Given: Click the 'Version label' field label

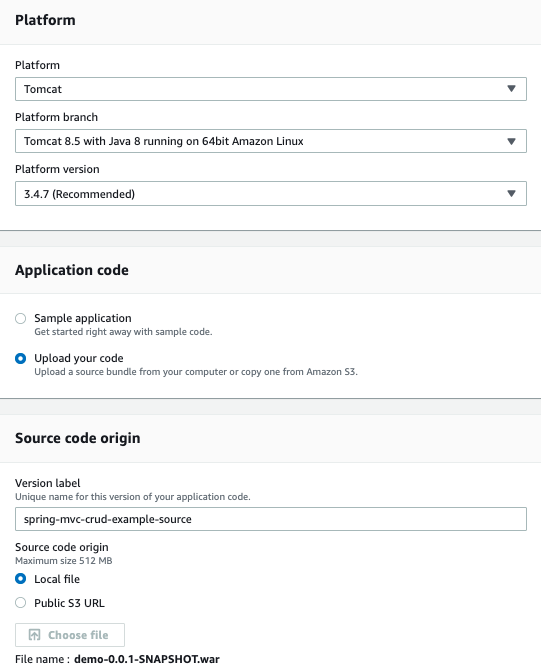Looking at the screenshot, I should 48,483.
